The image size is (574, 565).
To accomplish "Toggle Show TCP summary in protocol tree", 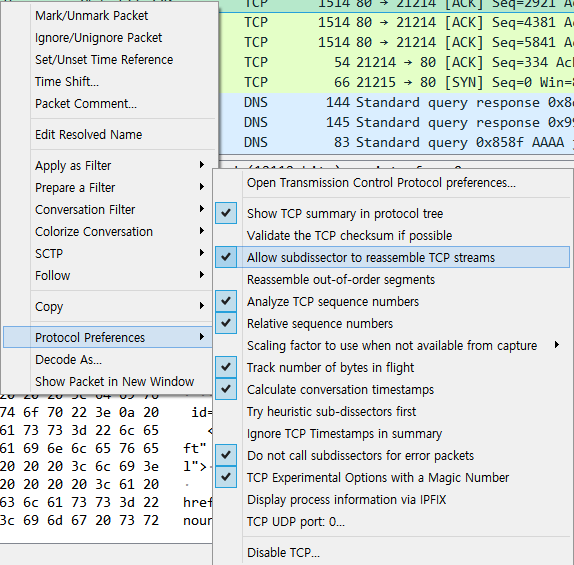I will click(x=392, y=213).
